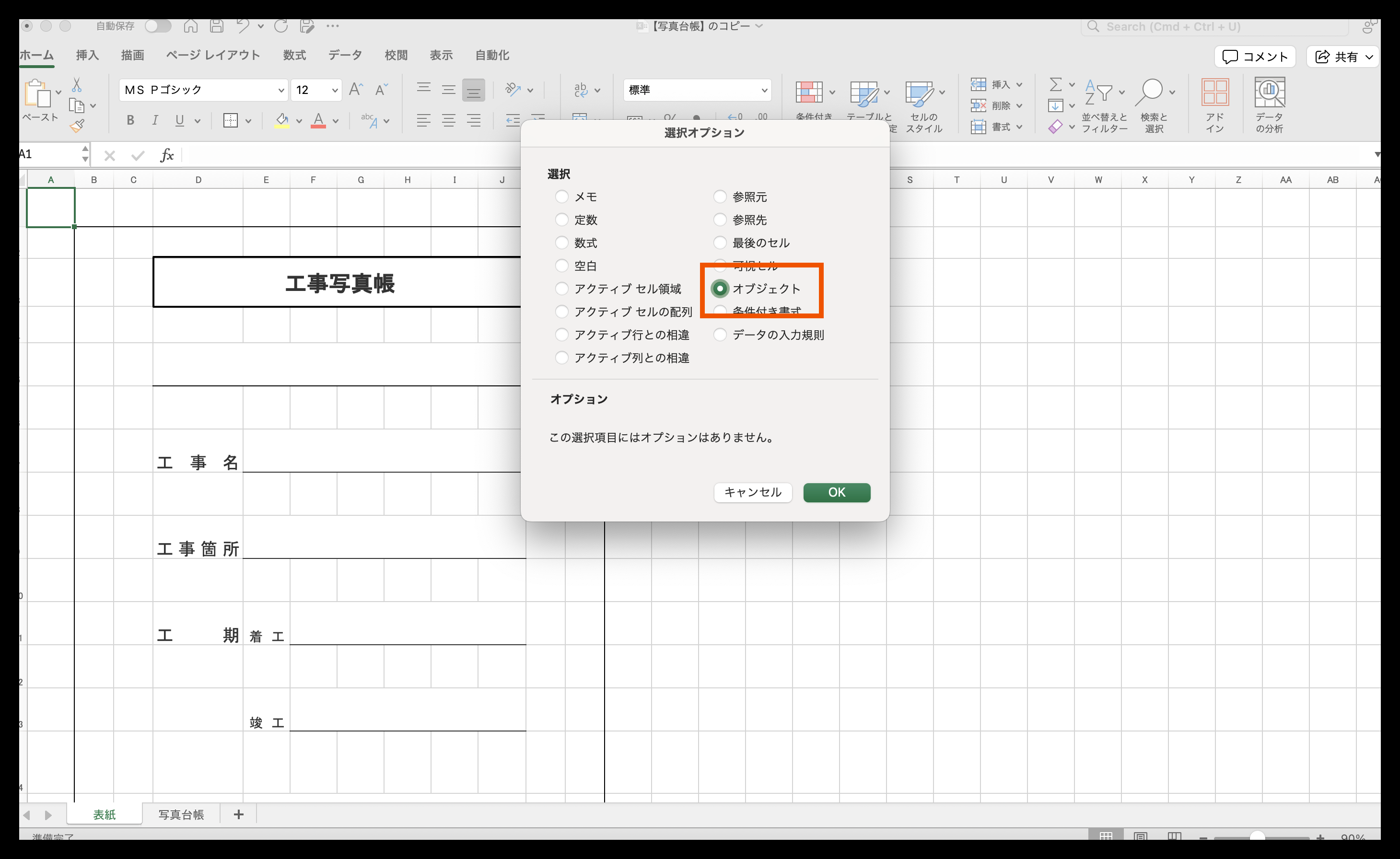Click the Text orientation icon
Viewport: 1400px width, 859px height.
(513, 89)
